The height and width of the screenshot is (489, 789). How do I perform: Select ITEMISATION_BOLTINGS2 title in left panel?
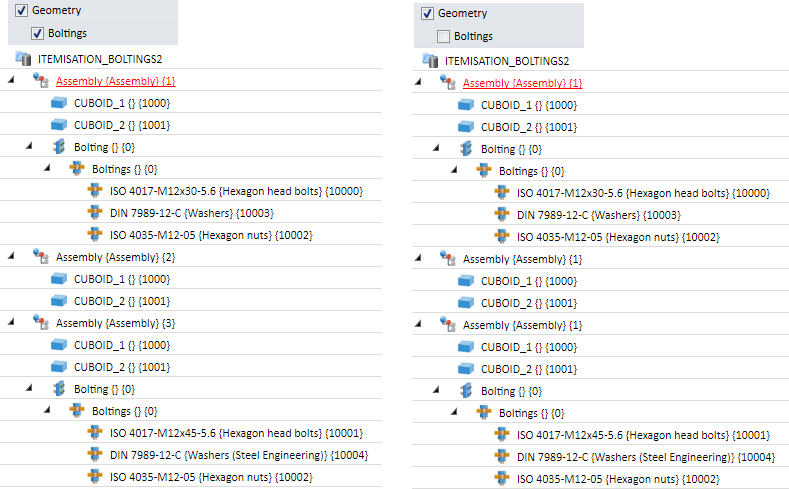100,59
